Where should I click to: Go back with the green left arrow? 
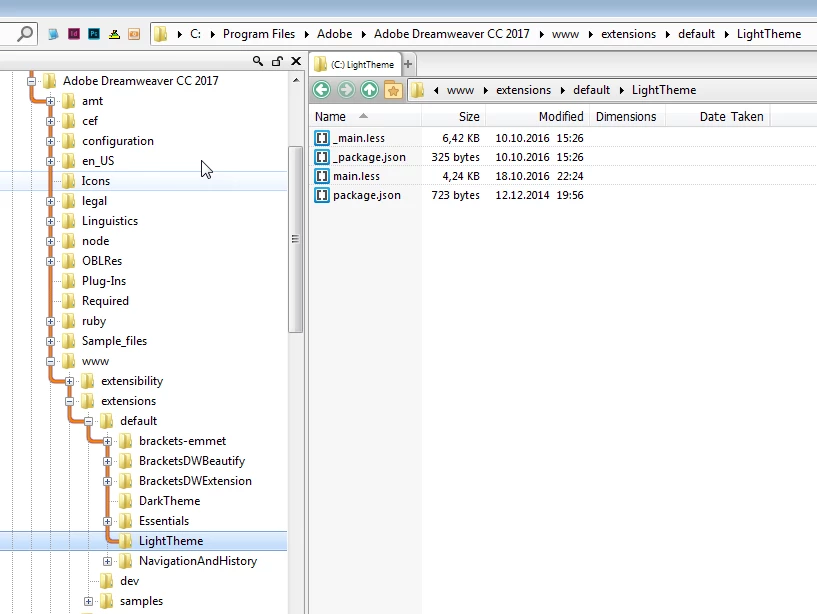point(322,90)
